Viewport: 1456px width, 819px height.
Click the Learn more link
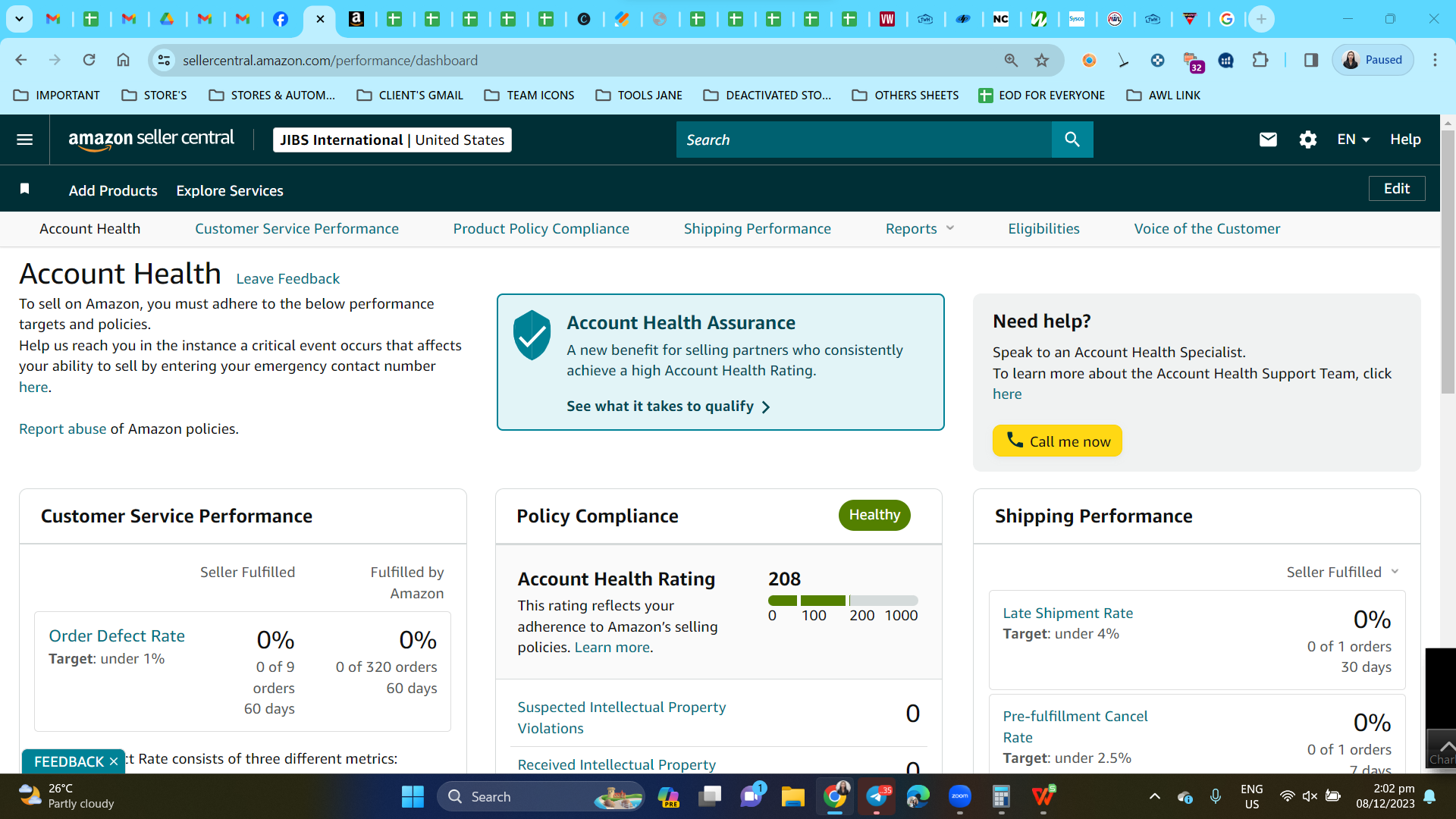pyautogui.click(x=612, y=648)
